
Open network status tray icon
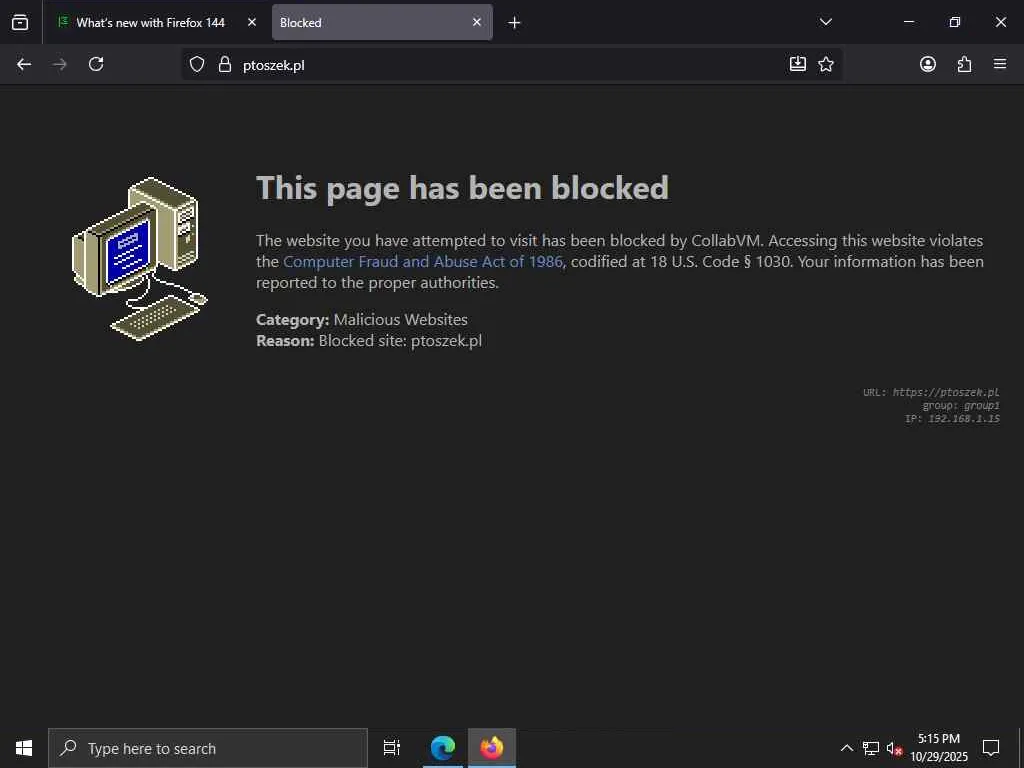click(x=871, y=748)
